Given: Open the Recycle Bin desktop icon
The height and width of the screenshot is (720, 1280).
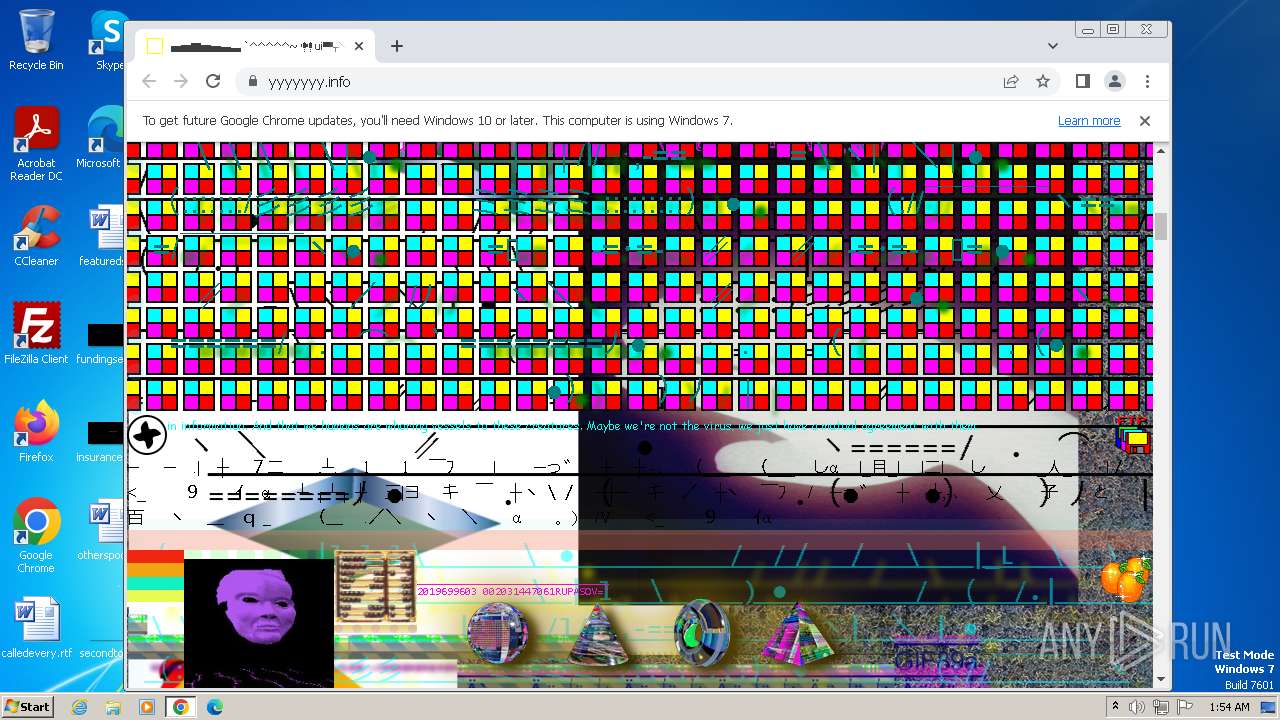Looking at the screenshot, I should click(x=36, y=40).
